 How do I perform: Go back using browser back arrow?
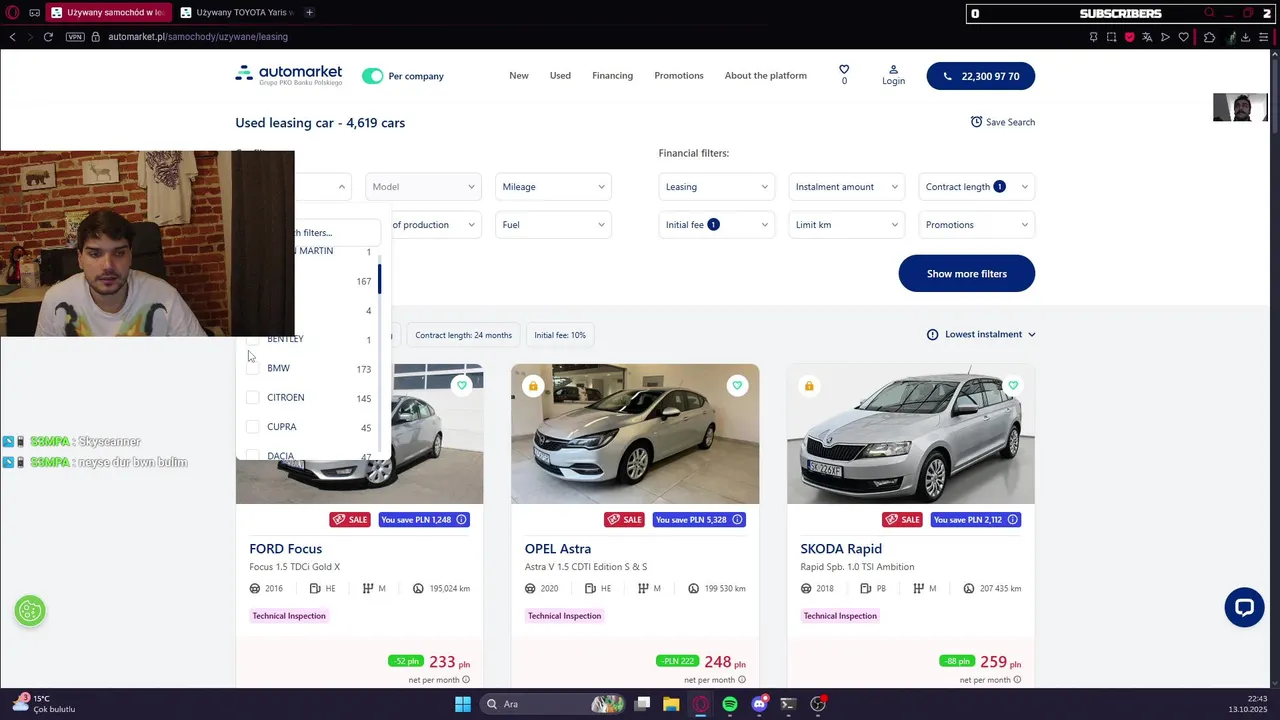pos(12,37)
